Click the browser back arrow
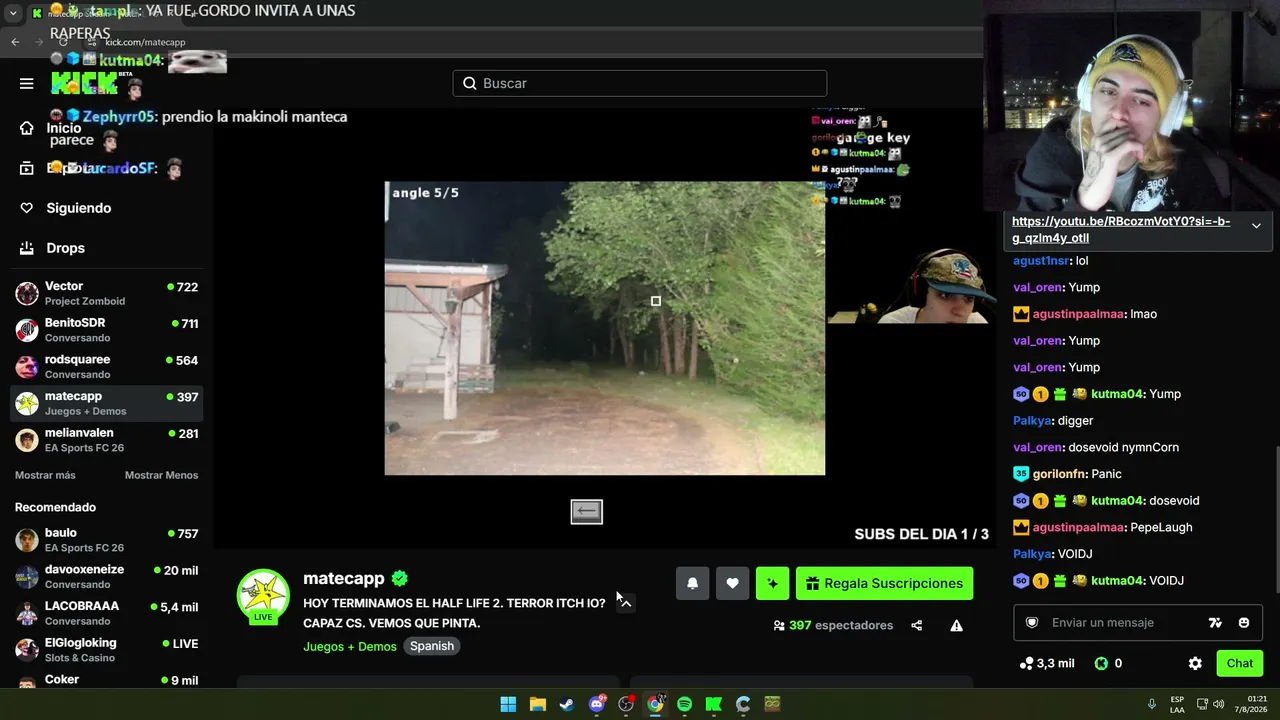 click(15, 42)
